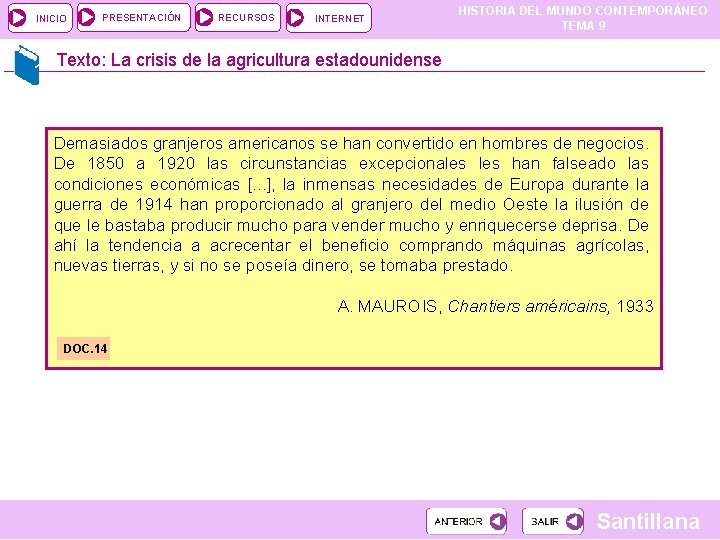The height and width of the screenshot is (540, 720).
Task: Click the DOC.14 label
Action: 84,349
